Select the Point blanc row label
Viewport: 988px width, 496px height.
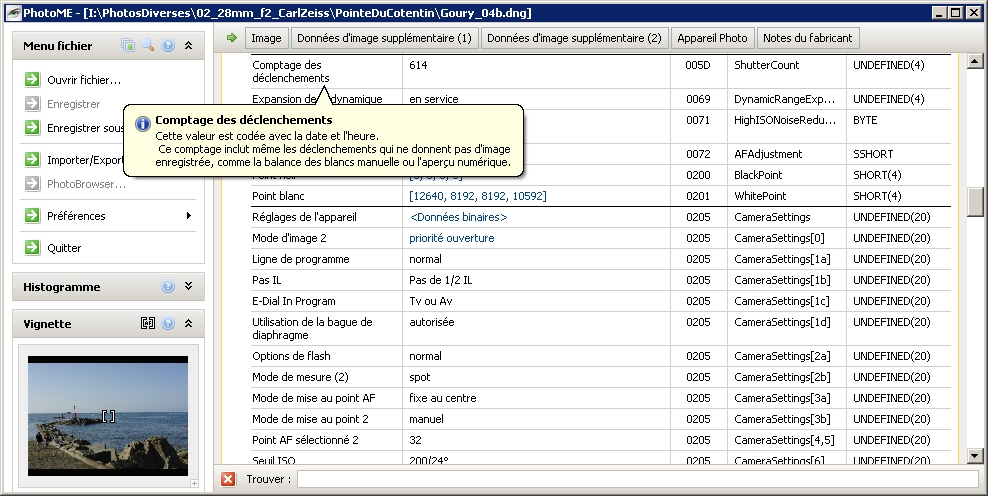278,196
